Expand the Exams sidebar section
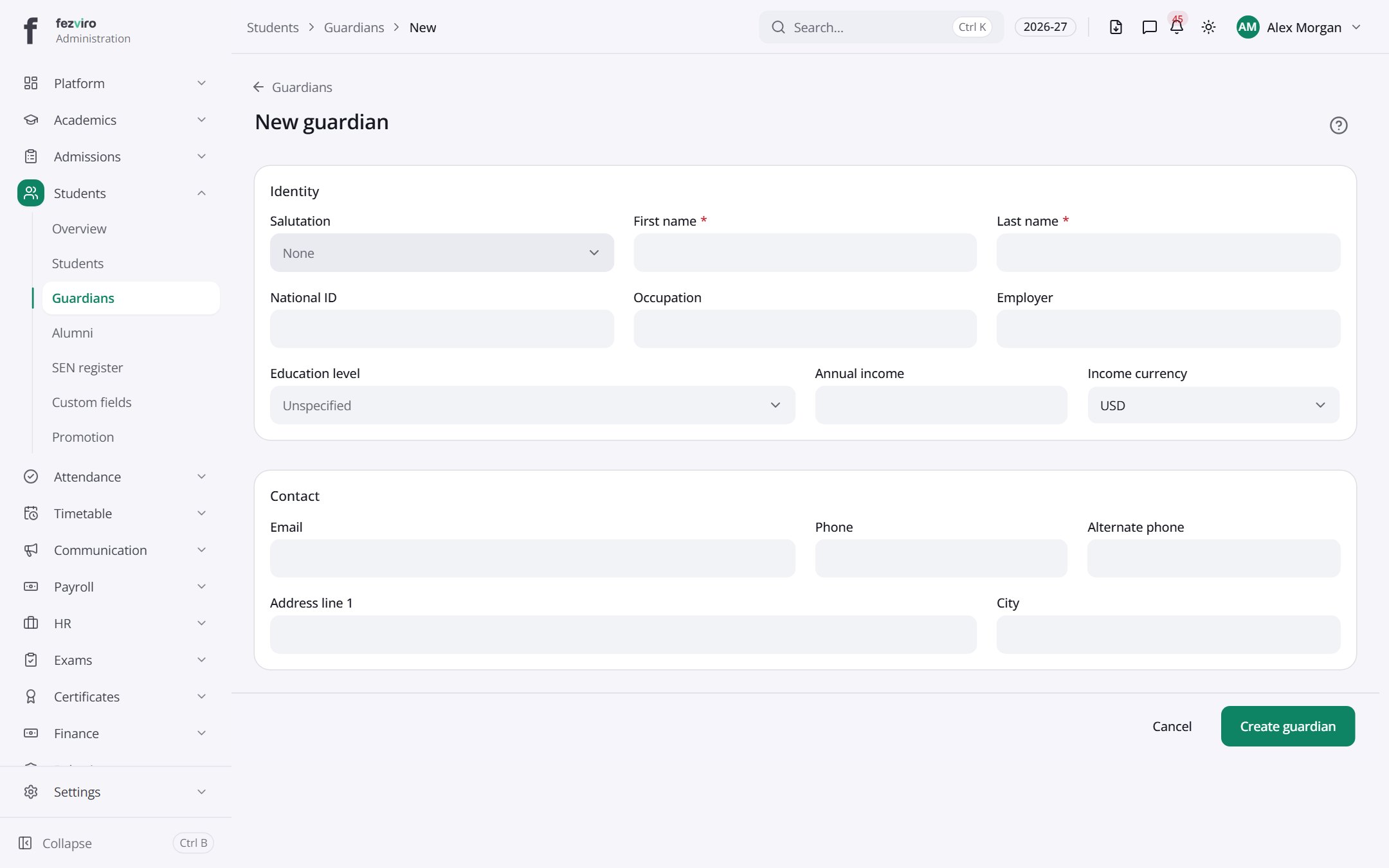 (201, 660)
